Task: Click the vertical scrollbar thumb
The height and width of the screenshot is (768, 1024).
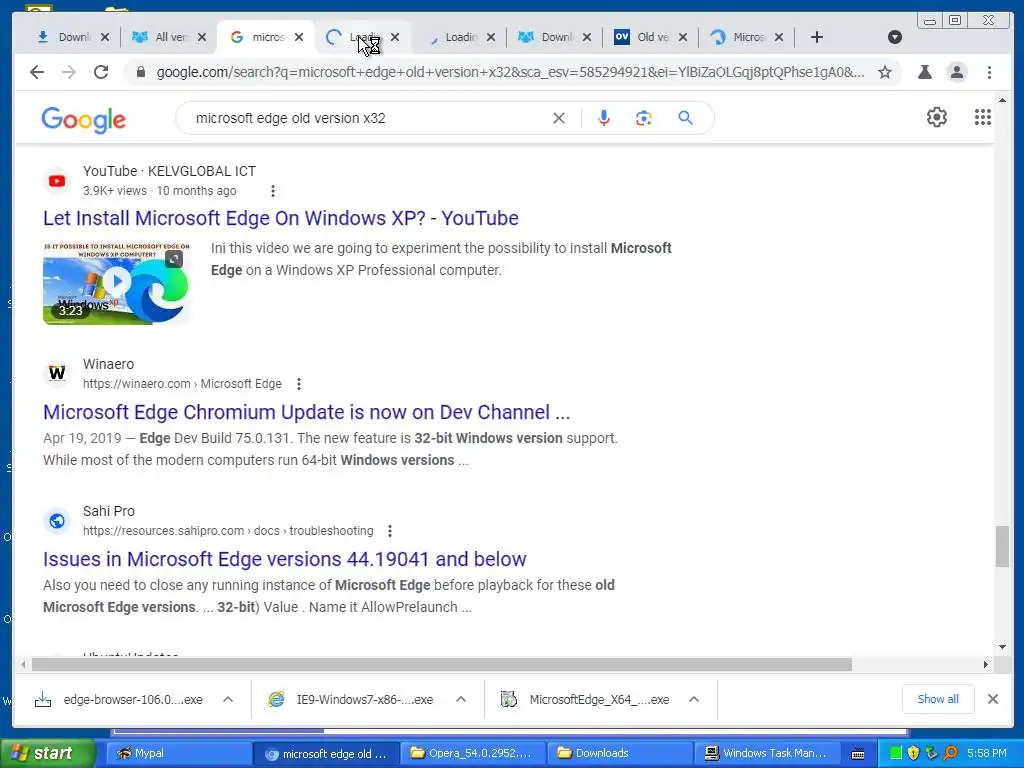Action: (1002, 546)
